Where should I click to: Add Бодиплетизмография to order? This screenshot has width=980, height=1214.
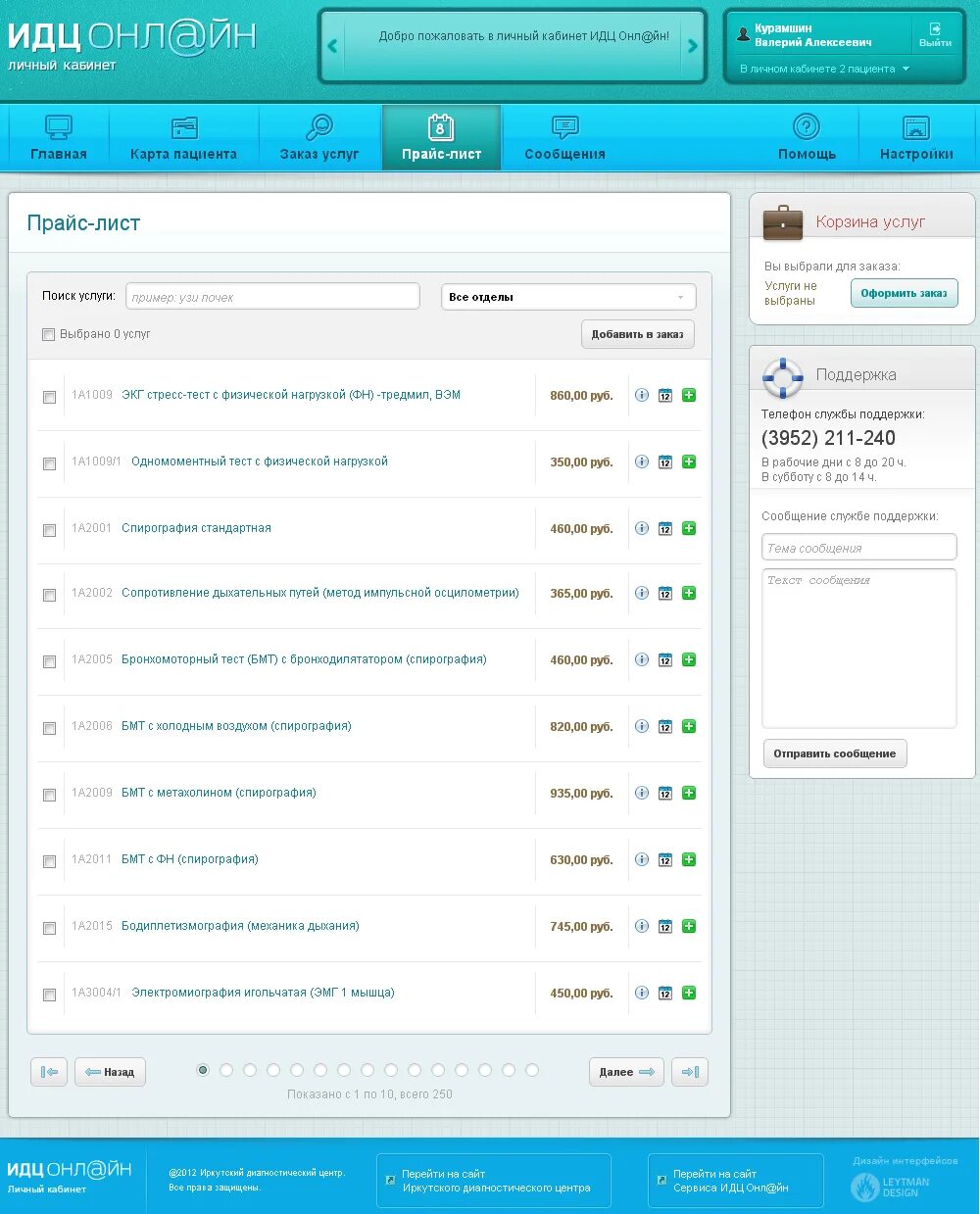(x=689, y=926)
